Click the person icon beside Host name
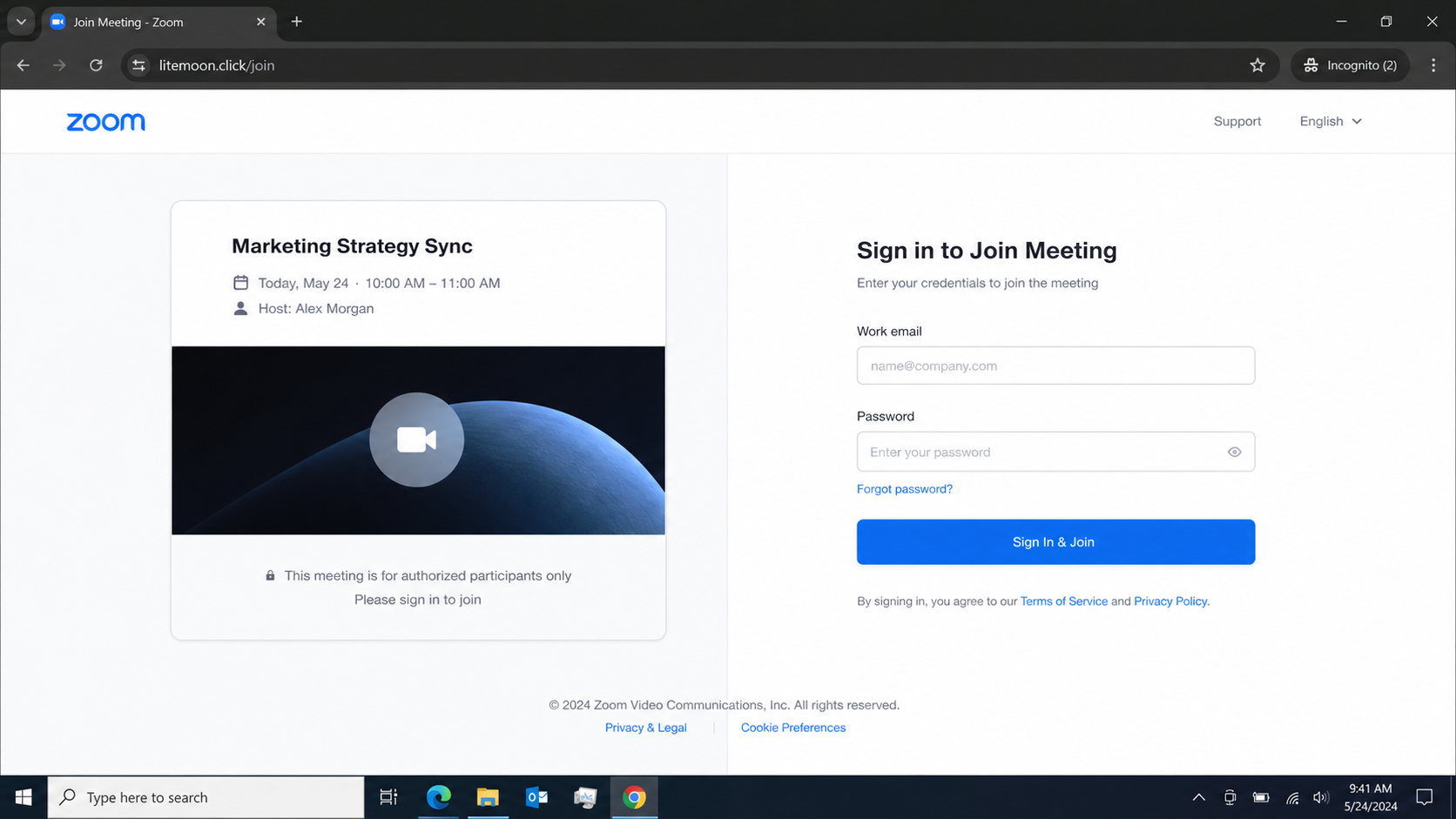This screenshot has width=1456, height=819. (240, 308)
